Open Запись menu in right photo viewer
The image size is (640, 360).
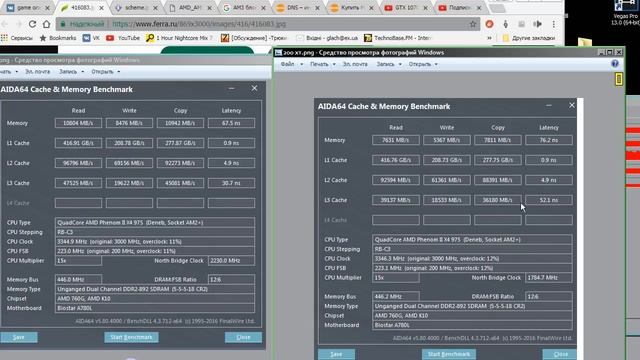[x=389, y=64]
